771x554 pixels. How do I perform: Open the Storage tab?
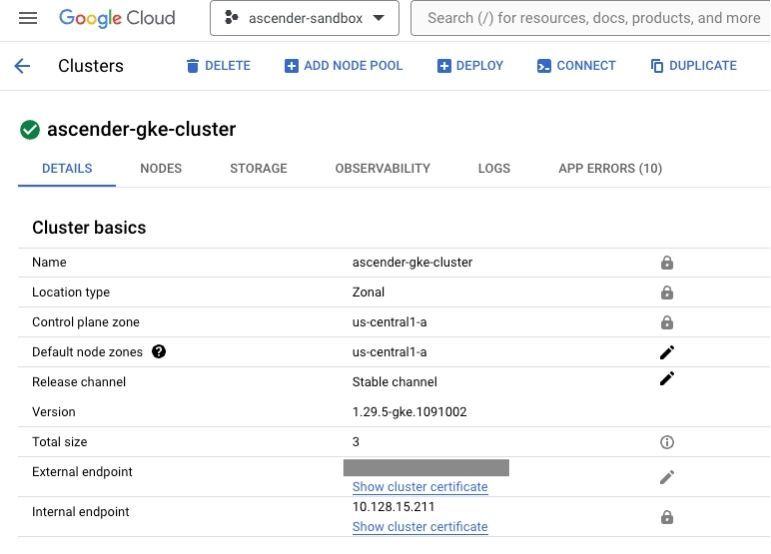click(259, 168)
